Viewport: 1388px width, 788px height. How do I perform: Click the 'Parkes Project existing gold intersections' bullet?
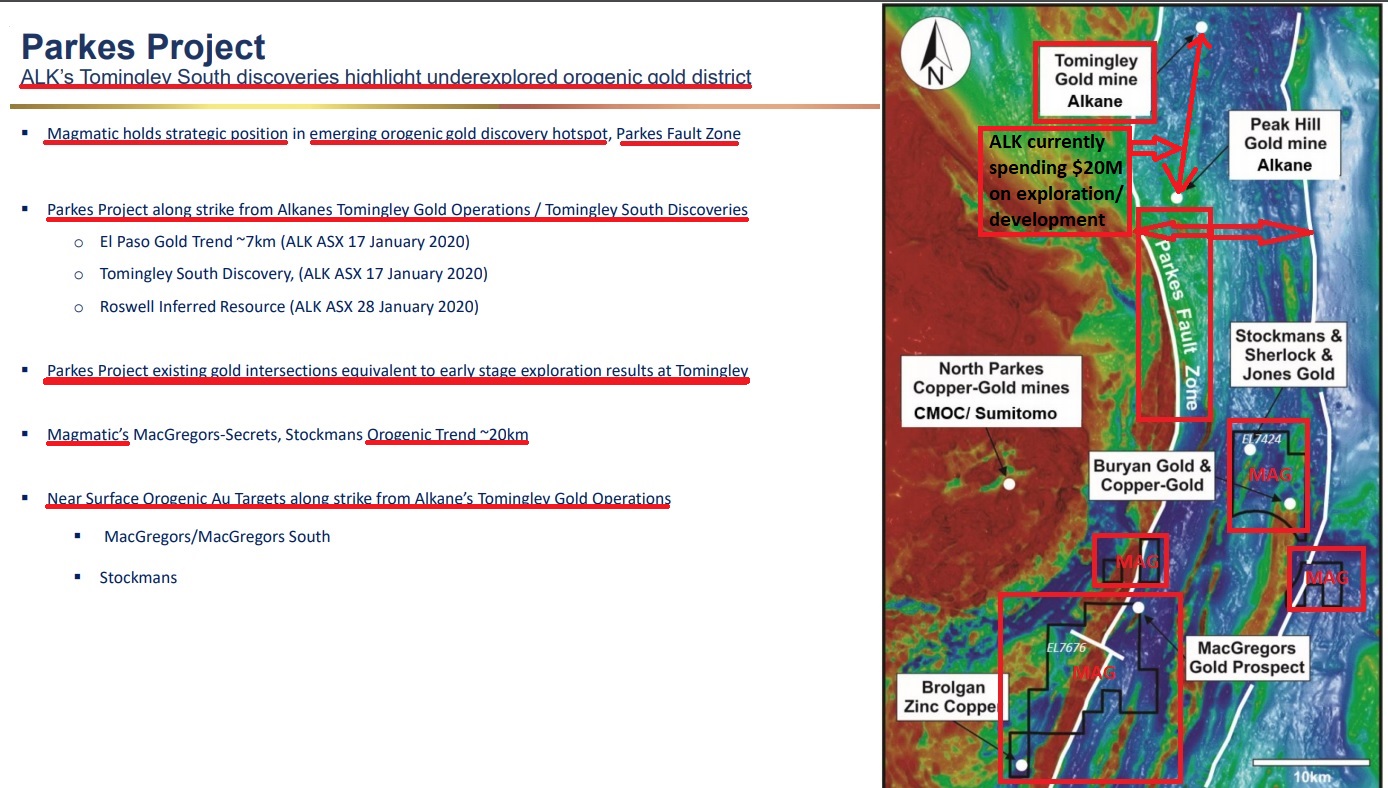coord(397,371)
